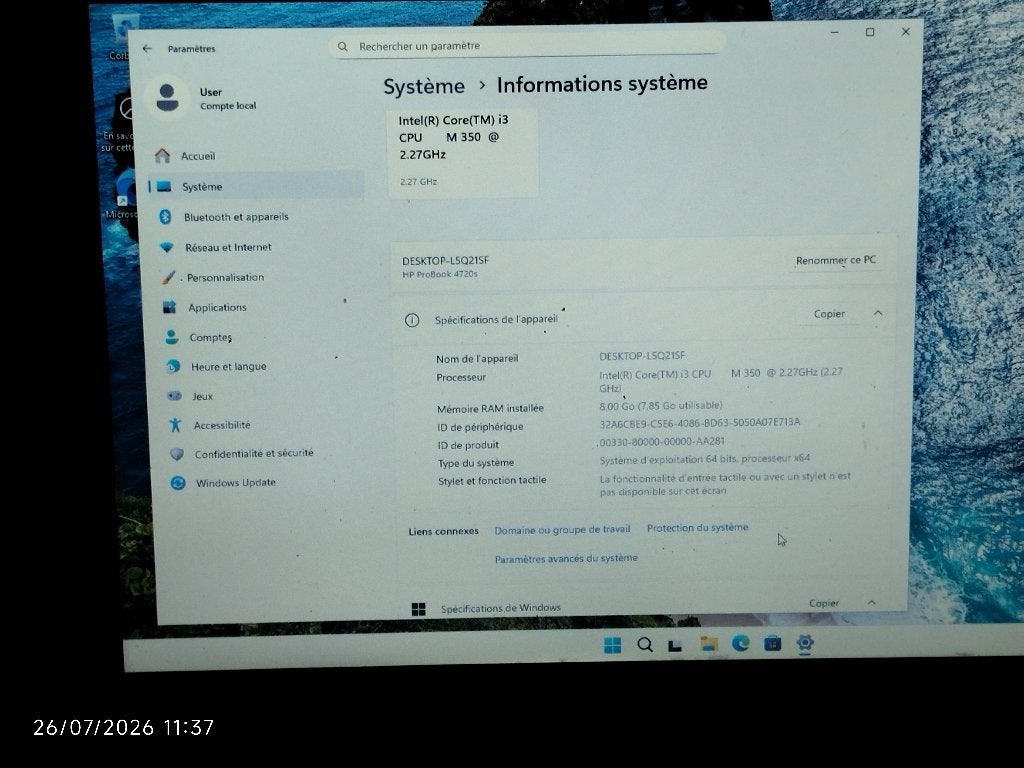Click Renommer ce PC button
The width and height of the screenshot is (1024, 768).
click(x=835, y=260)
